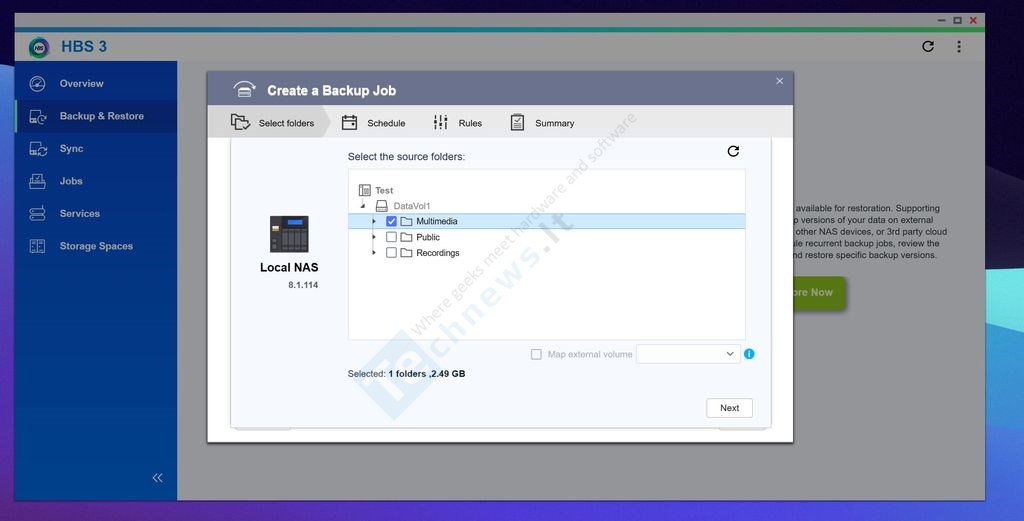Viewport: 1024px width, 521px height.
Task: Click the Jobs sidebar icon
Action: [37, 181]
